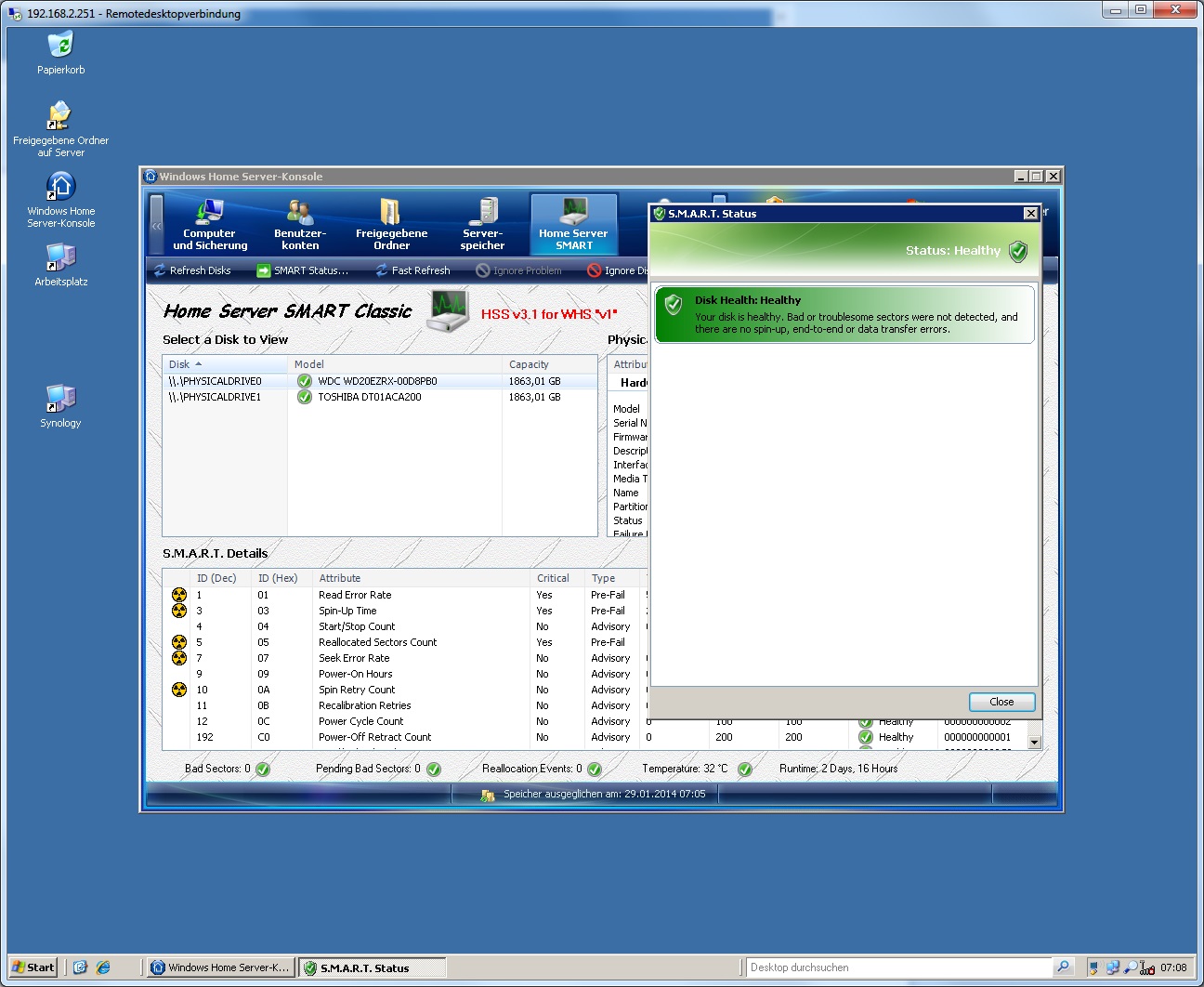1204x987 pixels.
Task: Switch to S.M.A.R.T. Status taskbar button
Action: pyautogui.click(x=373, y=967)
